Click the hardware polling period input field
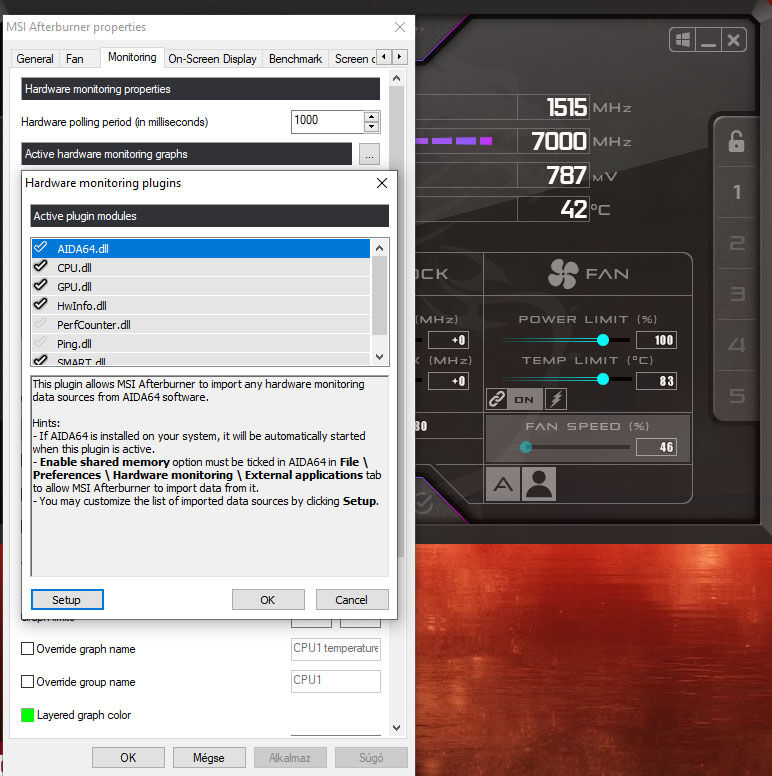This screenshot has height=776, width=772. click(328, 122)
